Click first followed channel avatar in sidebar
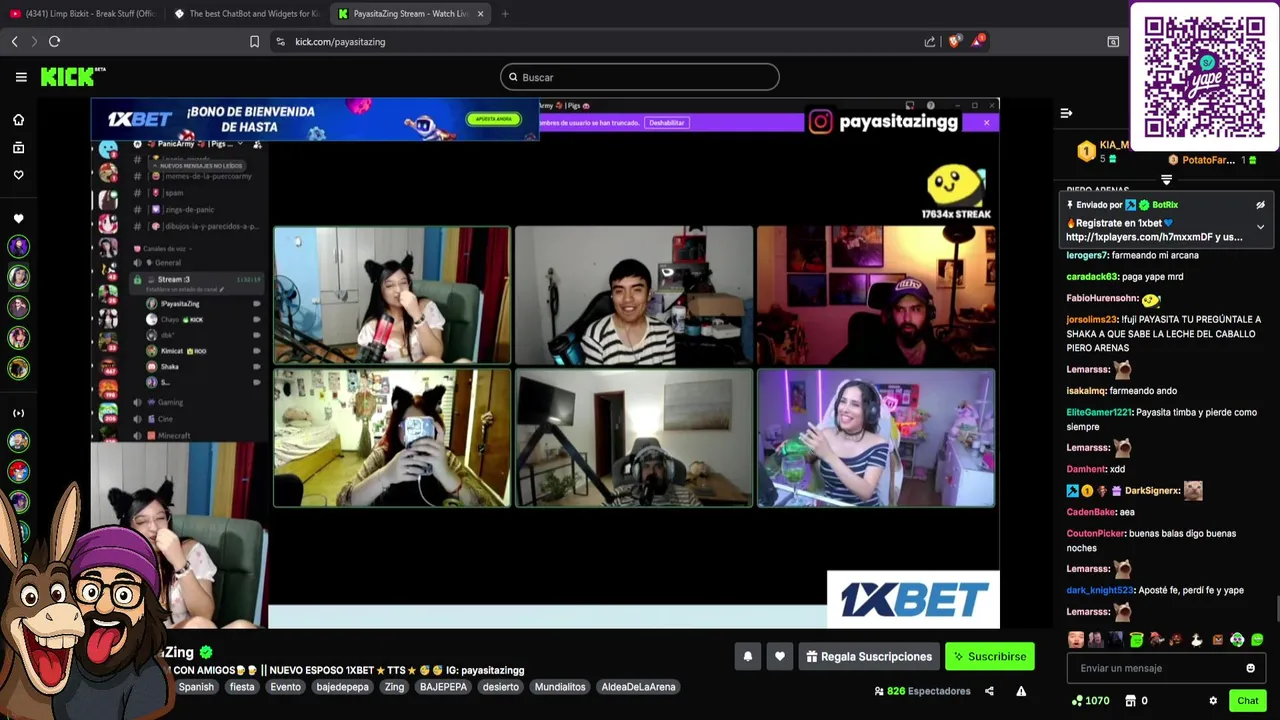Image resolution: width=1280 pixels, height=720 pixels. pos(18,246)
